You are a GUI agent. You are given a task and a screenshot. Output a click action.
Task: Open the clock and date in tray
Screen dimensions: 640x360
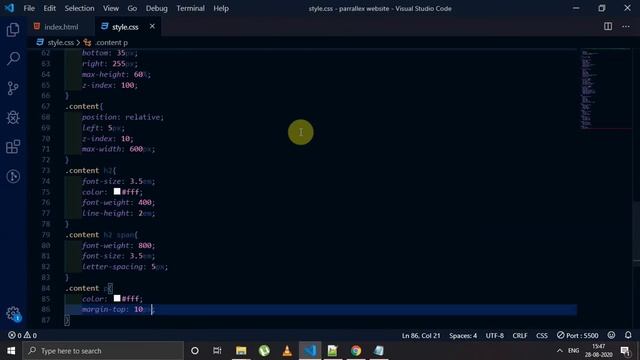598,351
